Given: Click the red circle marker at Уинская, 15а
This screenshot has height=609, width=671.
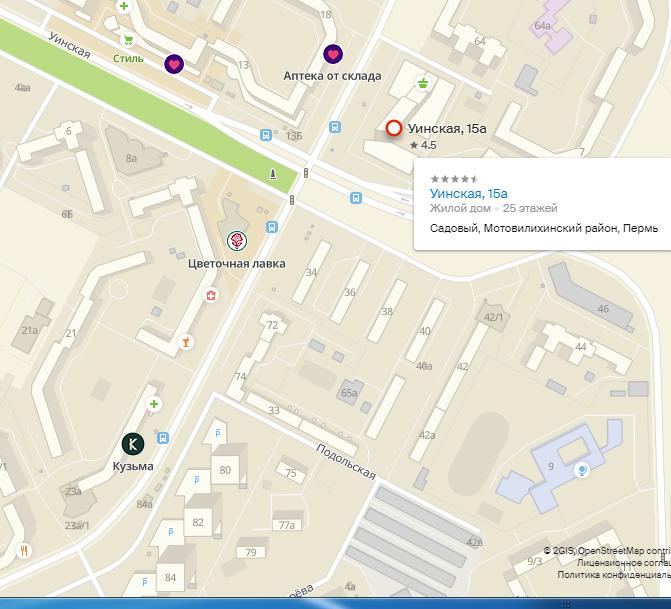Looking at the screenshot, I should point(394,128).
